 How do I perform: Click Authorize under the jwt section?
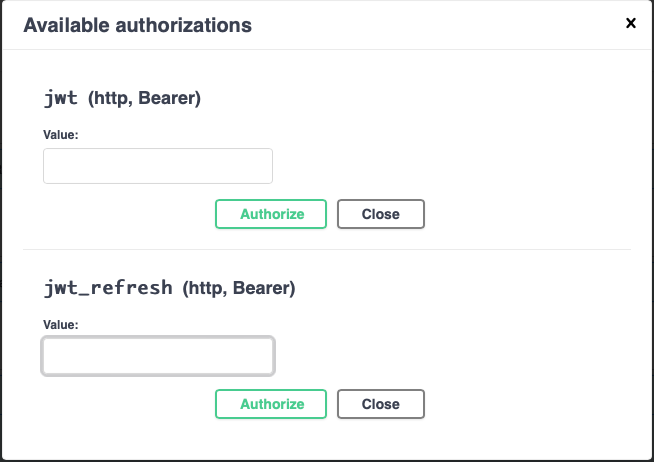point(271,214)
